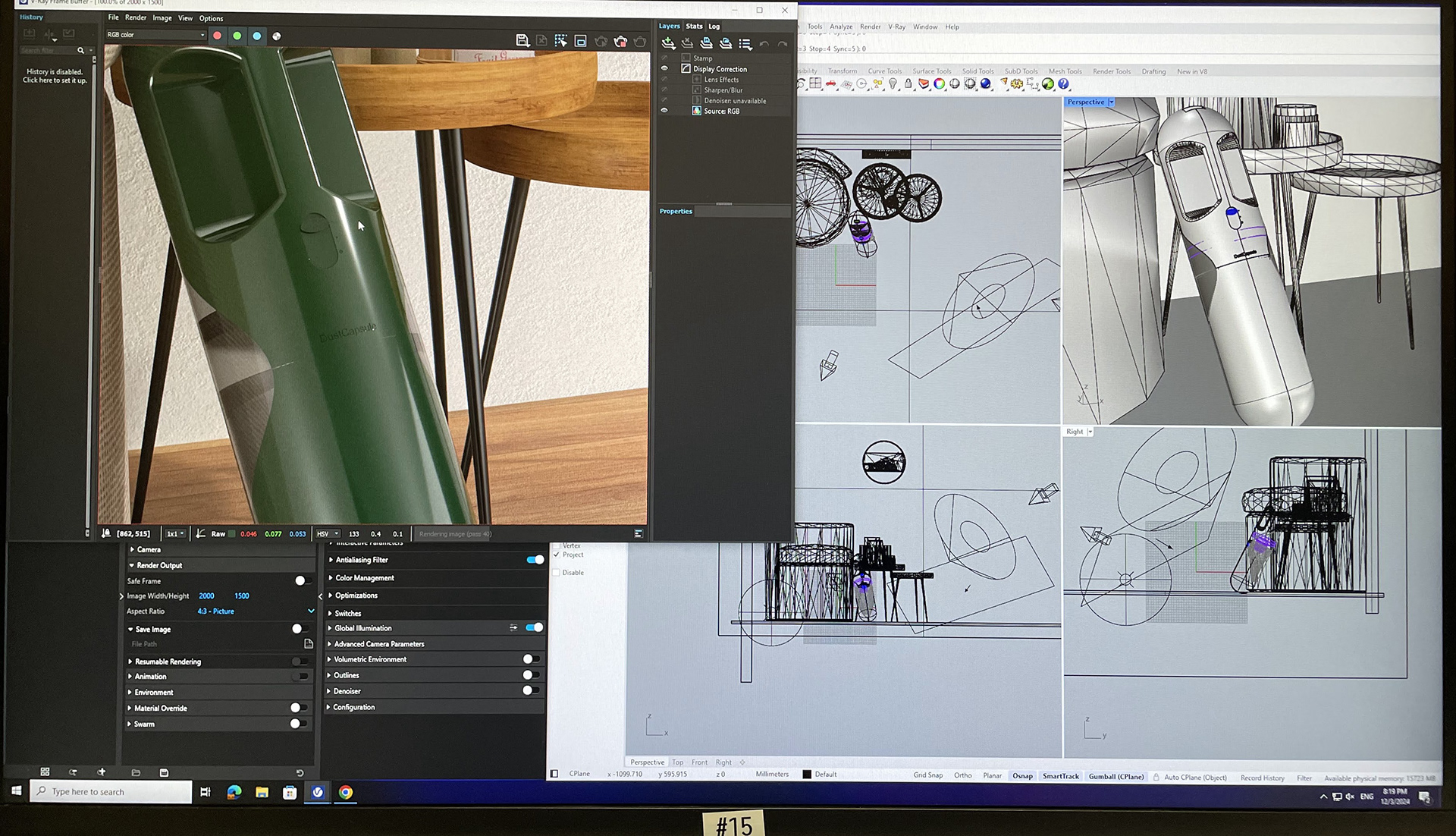Click the create layer icon in Layers panel
Image resolution: width=1456 pixels, height=836 pixels.
pos(668,43)
